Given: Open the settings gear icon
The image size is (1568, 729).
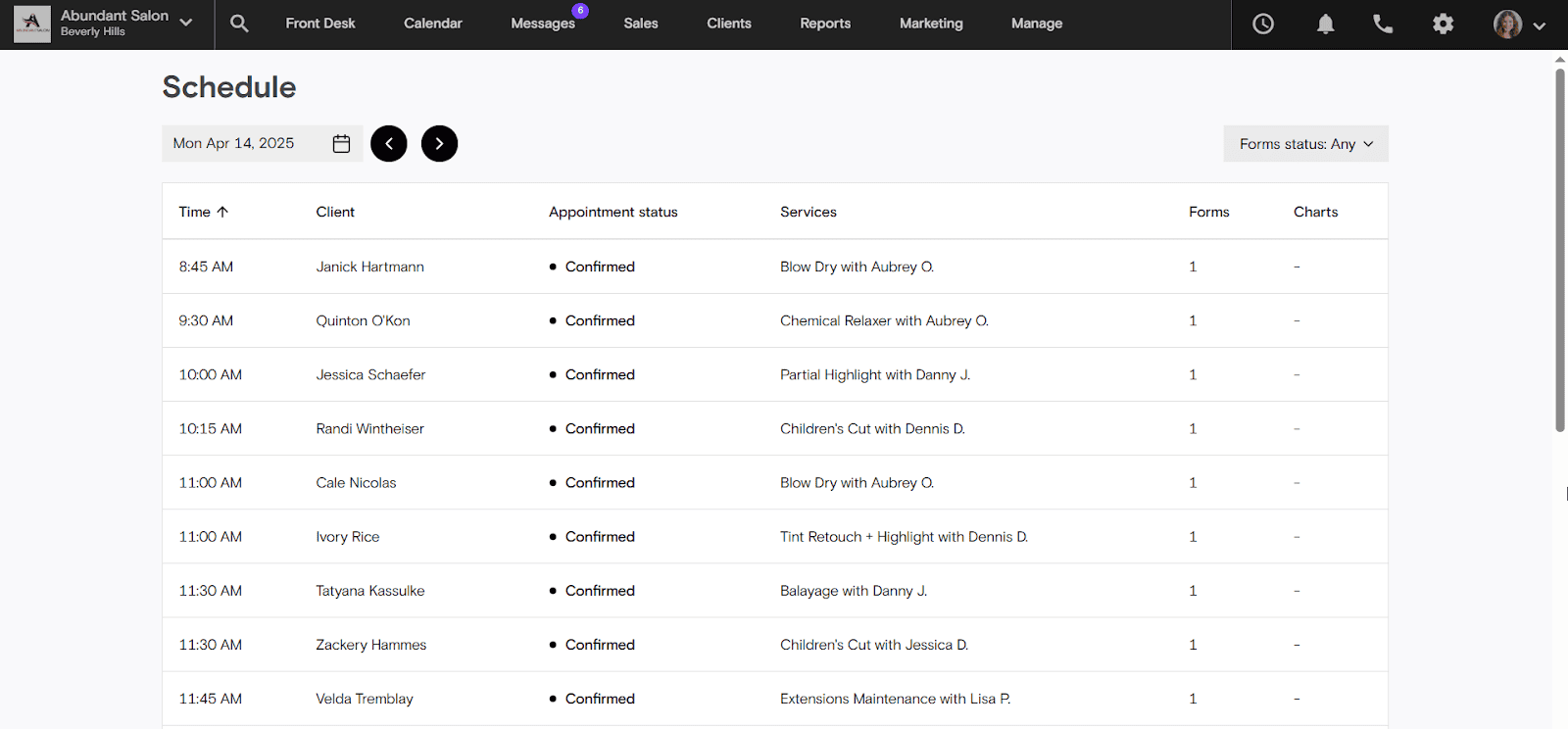Looking at the screenshot, I should pyautogui.click(x=1443, y=24).
